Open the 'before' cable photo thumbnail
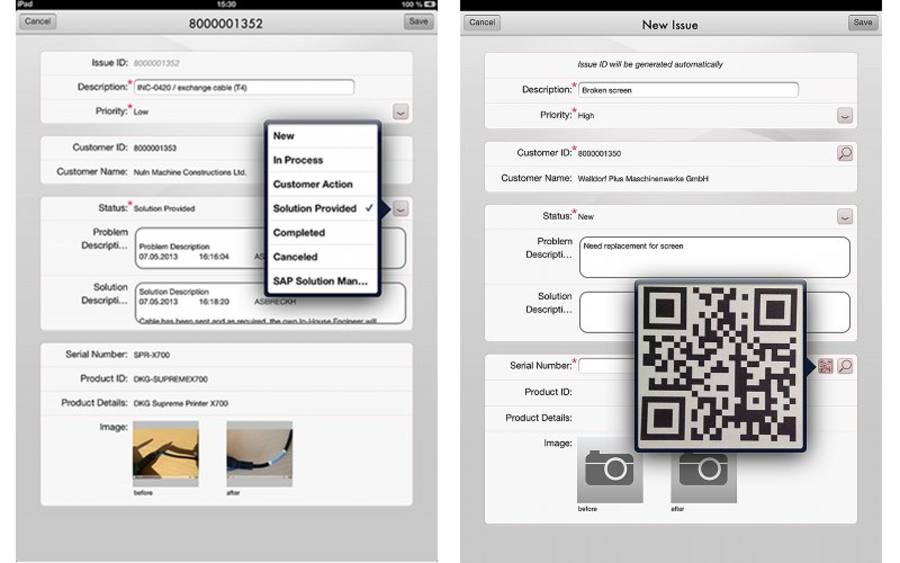 (x=166, y=453)
